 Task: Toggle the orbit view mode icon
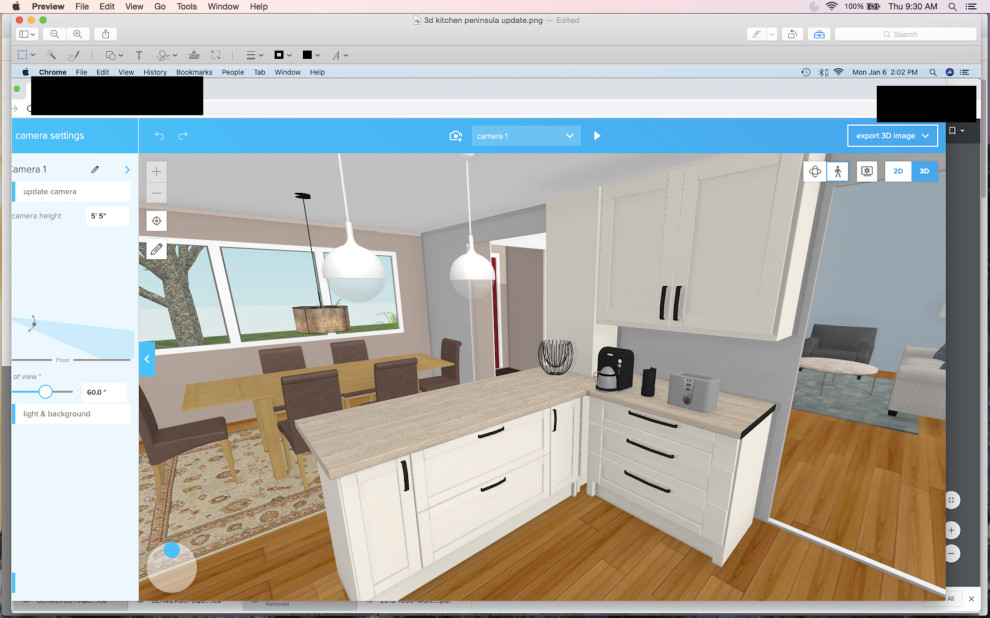[x=815, y=171]
